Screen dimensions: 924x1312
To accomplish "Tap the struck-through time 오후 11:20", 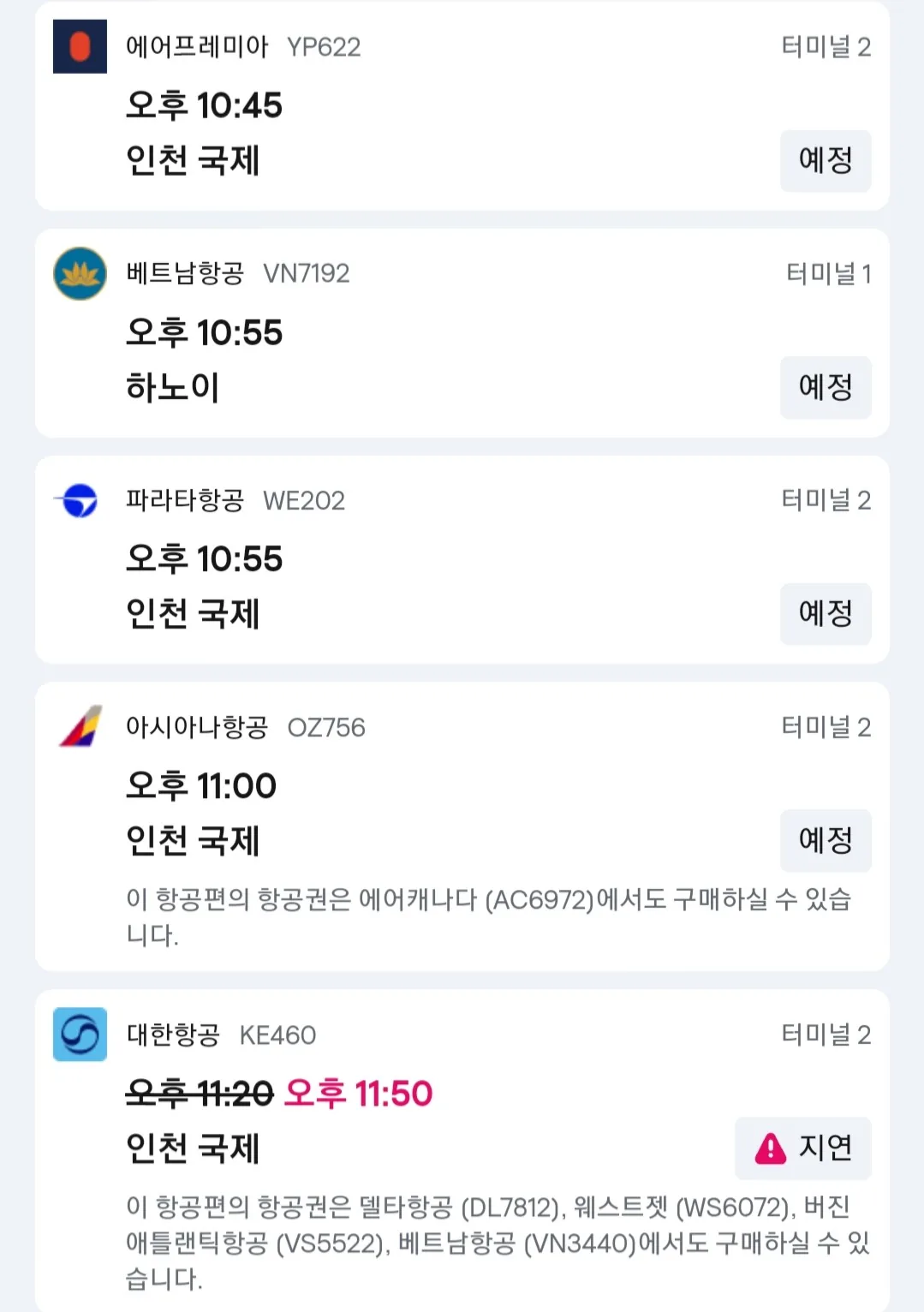I will click(x=200, y=1094).
